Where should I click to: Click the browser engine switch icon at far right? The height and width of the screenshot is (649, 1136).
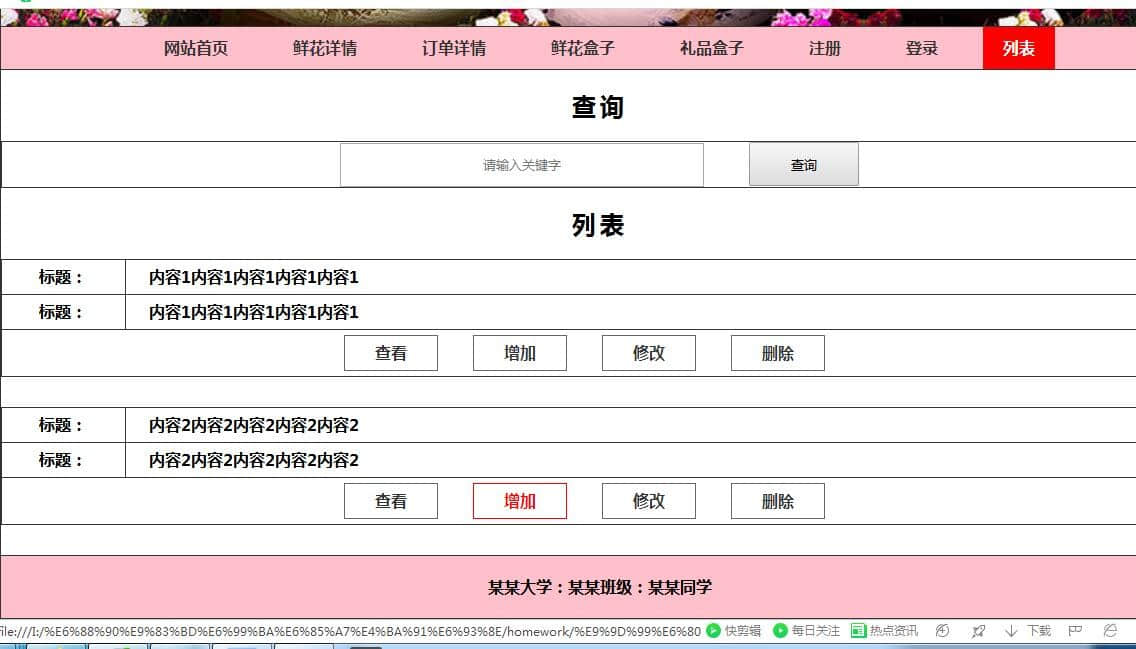[x=1110, y=631]
